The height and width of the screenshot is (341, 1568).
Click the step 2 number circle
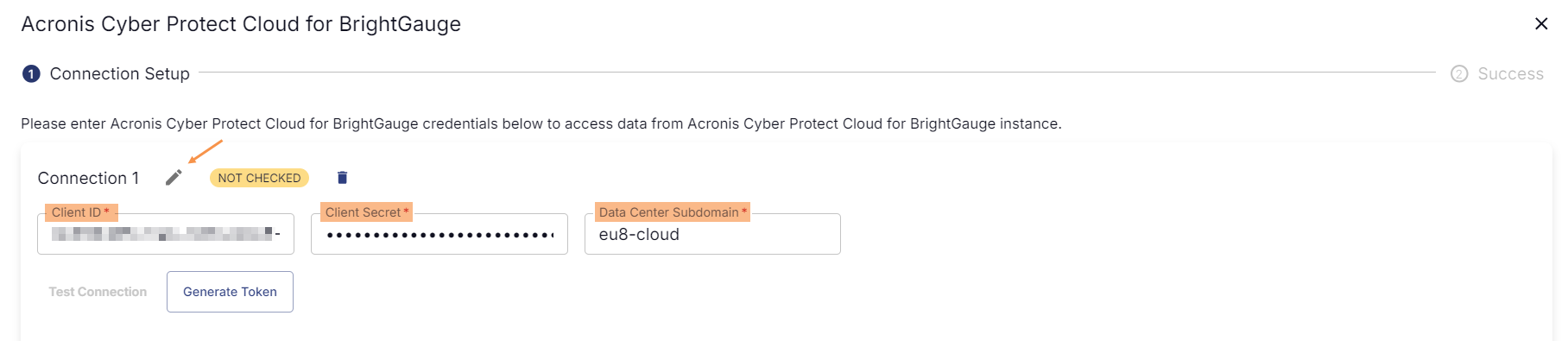click(1459, 74)
